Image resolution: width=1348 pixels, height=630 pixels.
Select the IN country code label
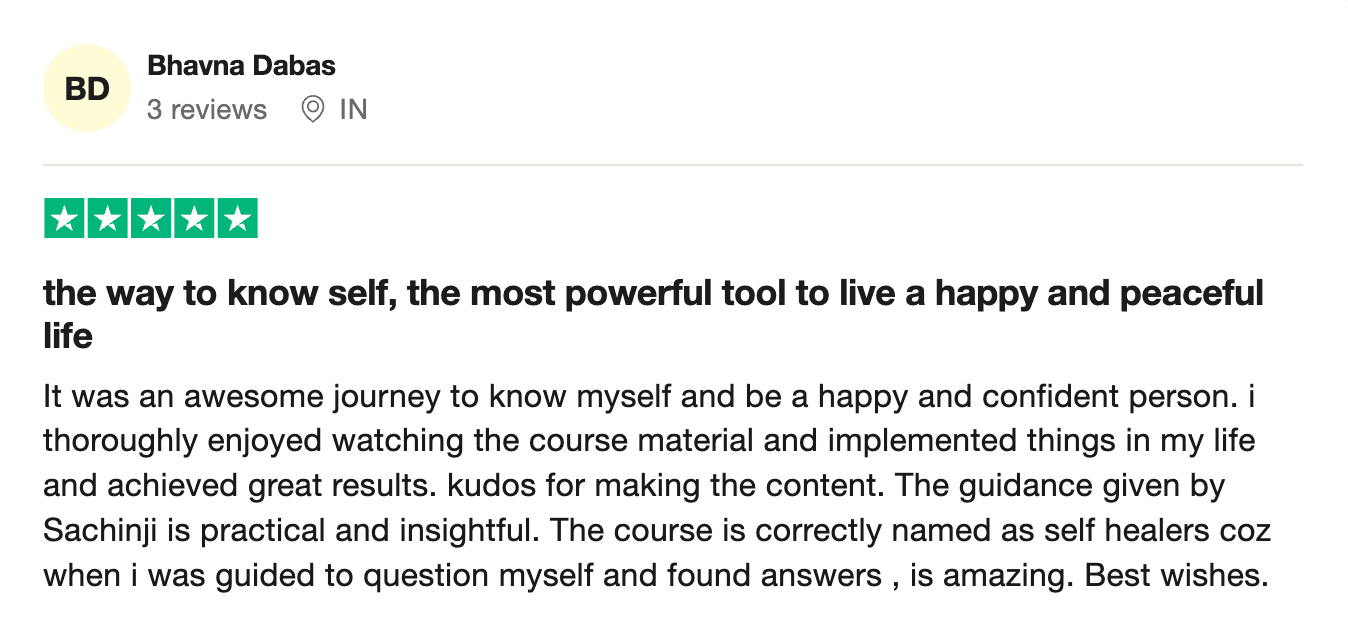(353, 109)
